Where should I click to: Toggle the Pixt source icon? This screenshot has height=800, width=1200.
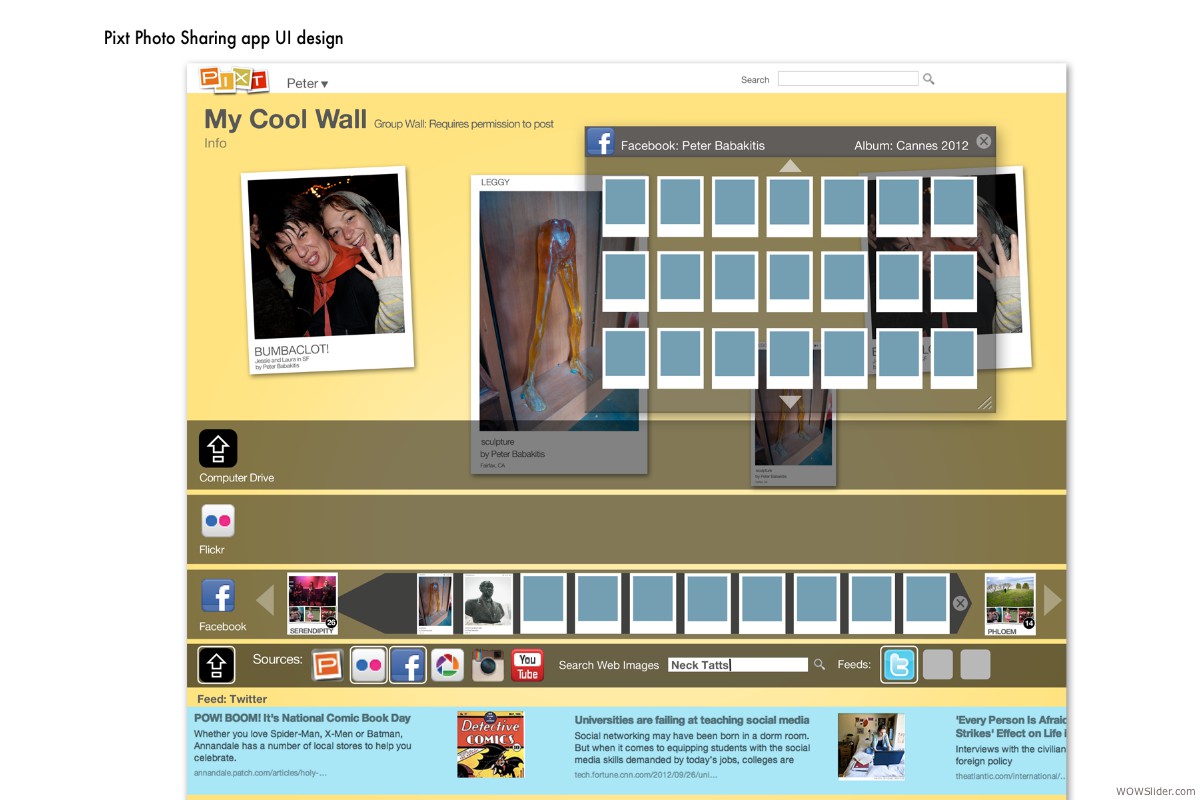[326, 665]
